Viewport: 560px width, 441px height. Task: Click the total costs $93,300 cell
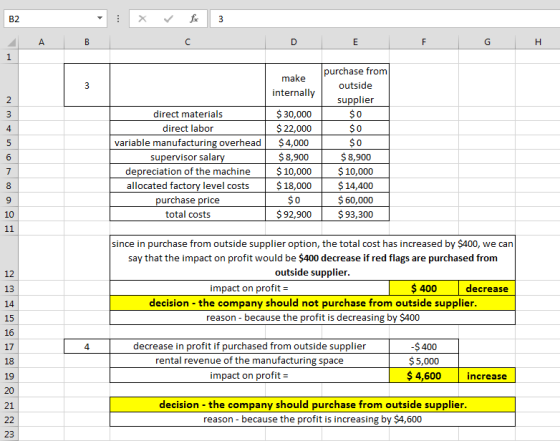click(355, 214)
